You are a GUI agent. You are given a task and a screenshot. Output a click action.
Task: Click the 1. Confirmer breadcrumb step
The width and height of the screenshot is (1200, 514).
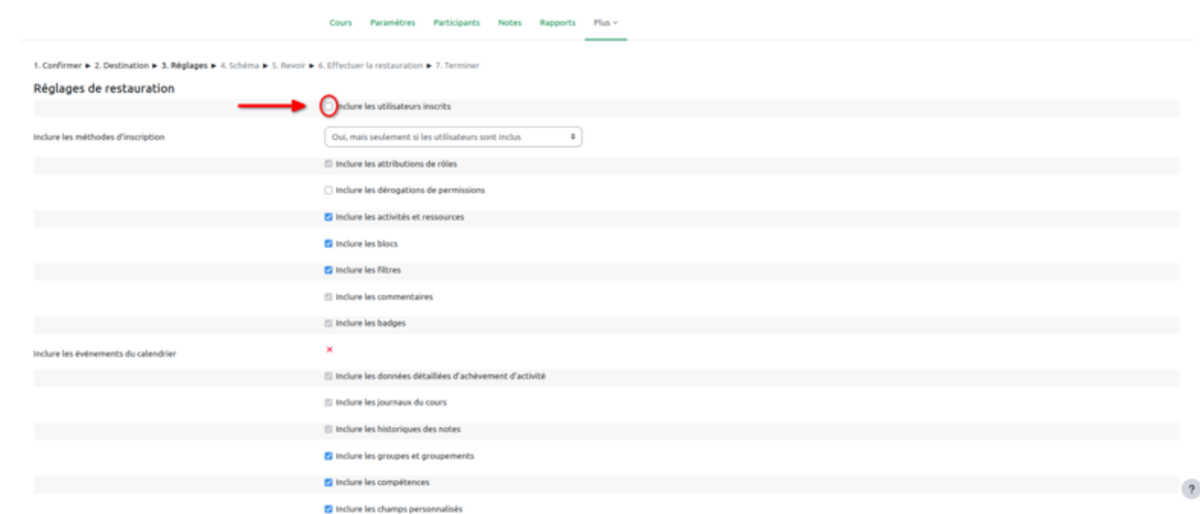pos(57,66)
